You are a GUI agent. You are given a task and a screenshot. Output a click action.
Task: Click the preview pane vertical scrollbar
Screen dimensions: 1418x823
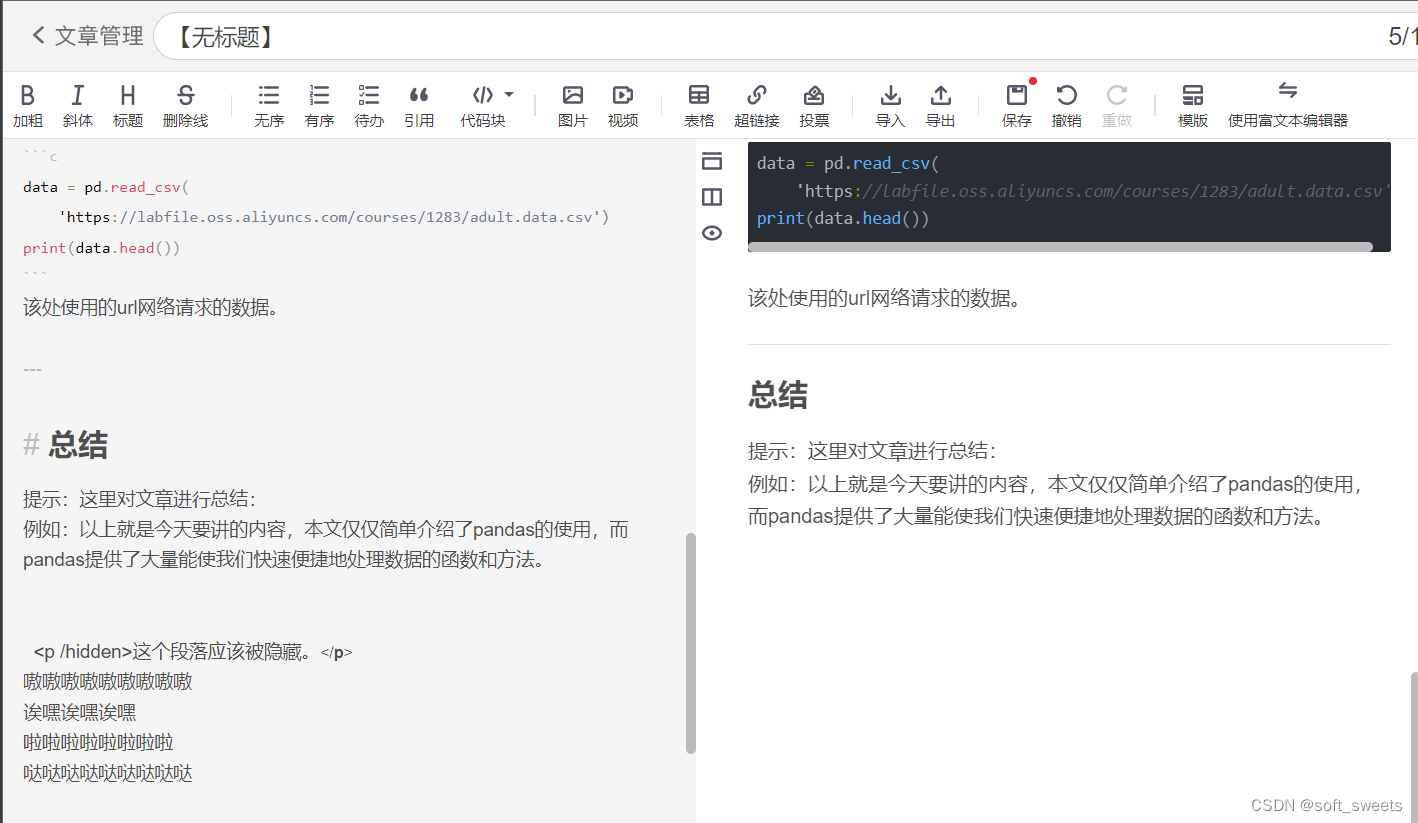[1413, 745]
